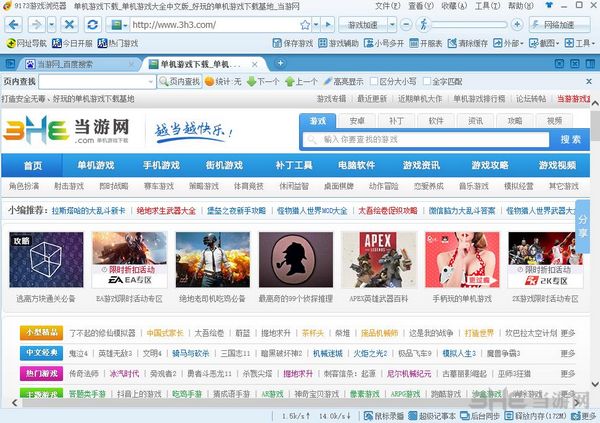Click the 页内查找 find button
This screenshot has width=600, height=423.
(180, 82)
